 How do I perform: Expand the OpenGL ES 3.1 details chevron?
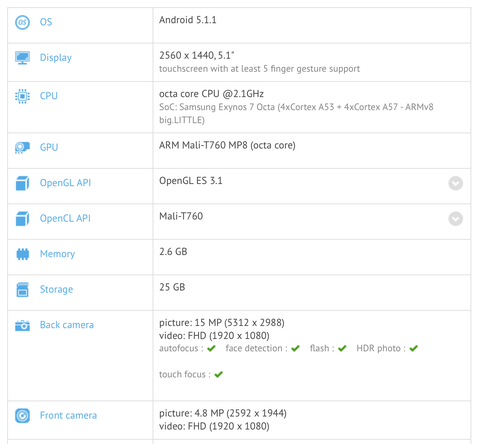[x=455, y=183]
